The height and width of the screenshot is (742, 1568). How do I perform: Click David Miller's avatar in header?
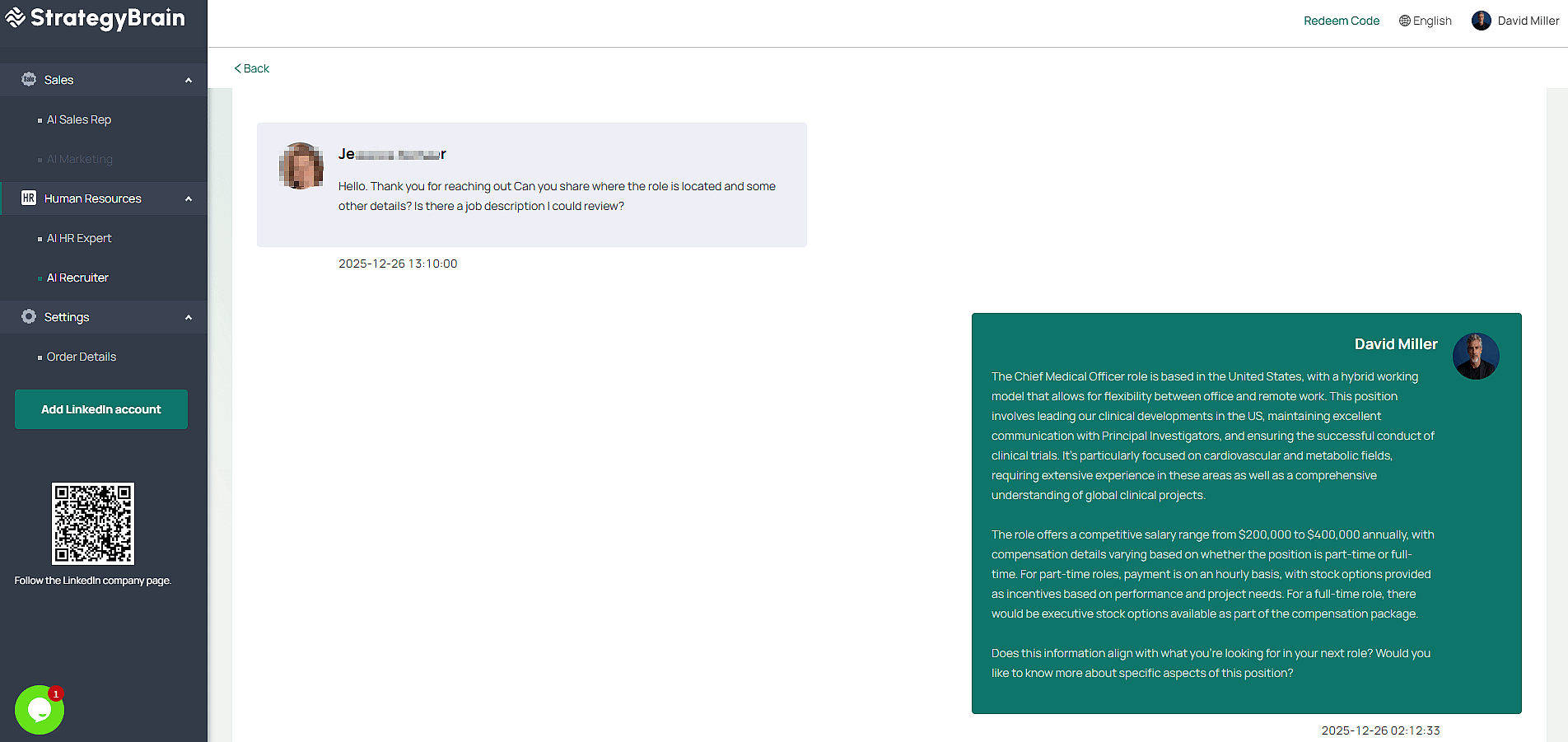[x=1481, y=21]
